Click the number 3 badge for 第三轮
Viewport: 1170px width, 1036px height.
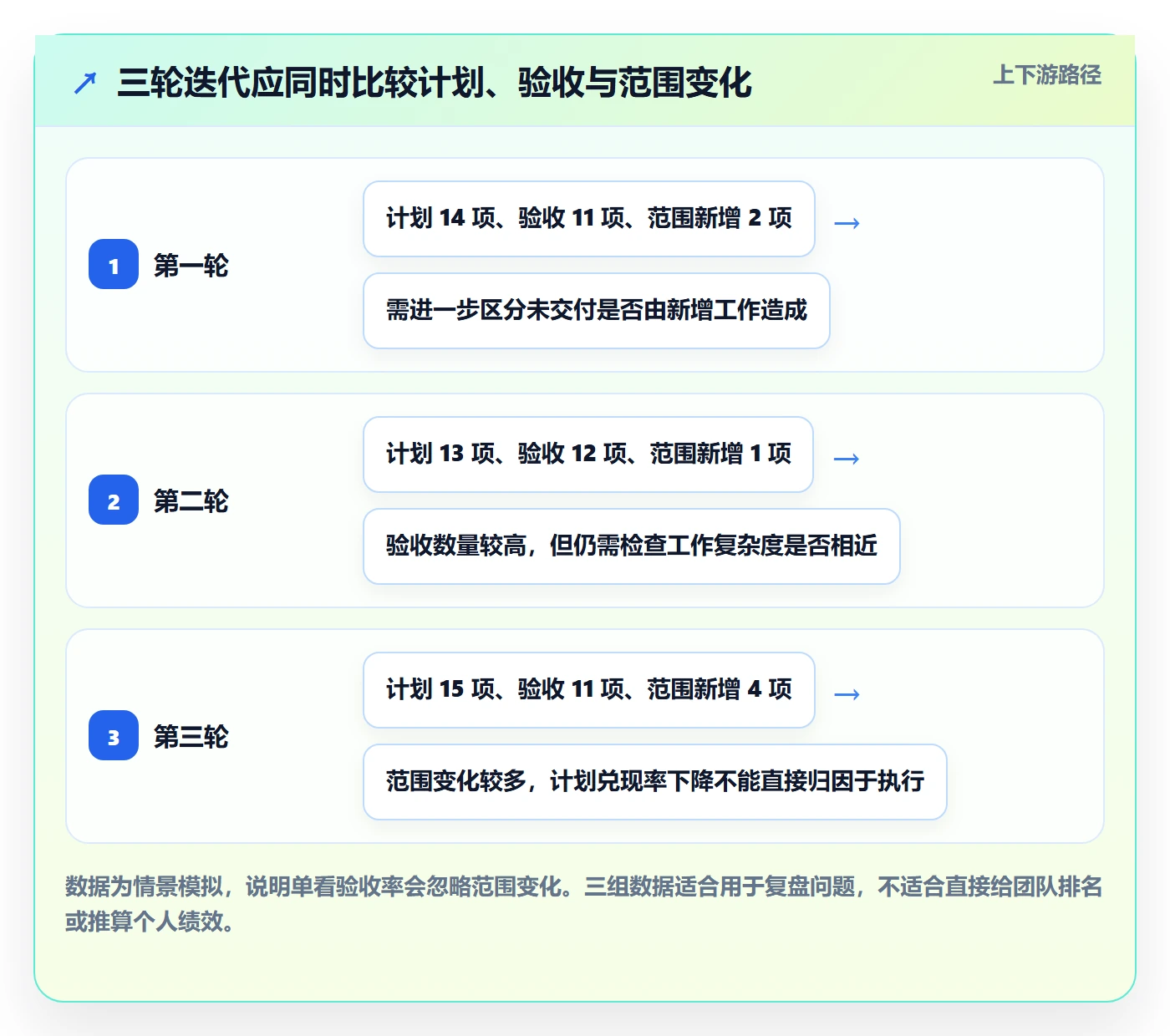[x=114, y=736]
